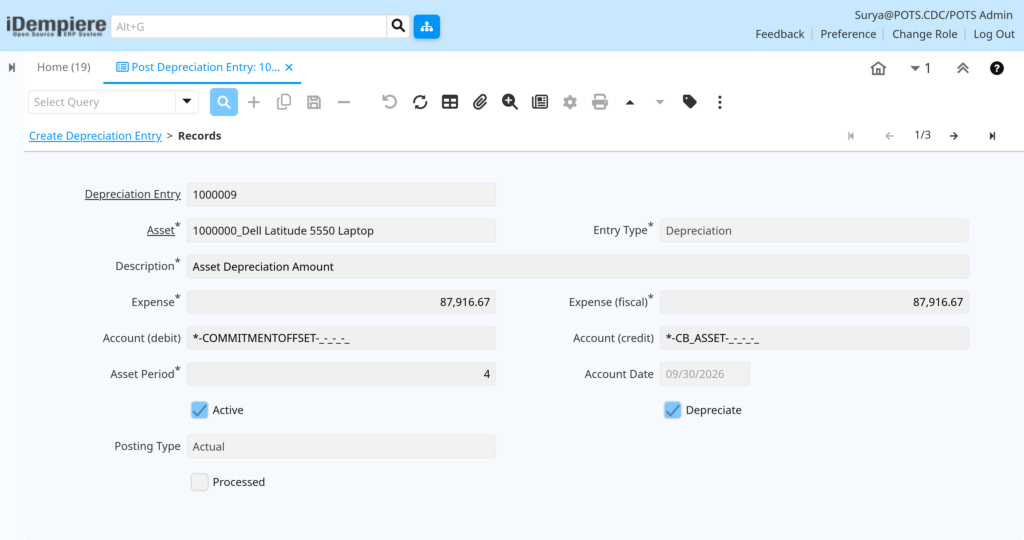The height and width of the screenshot is (540, 1024).
Task: Click the Delete record minus icon
Action: [344, 102]
